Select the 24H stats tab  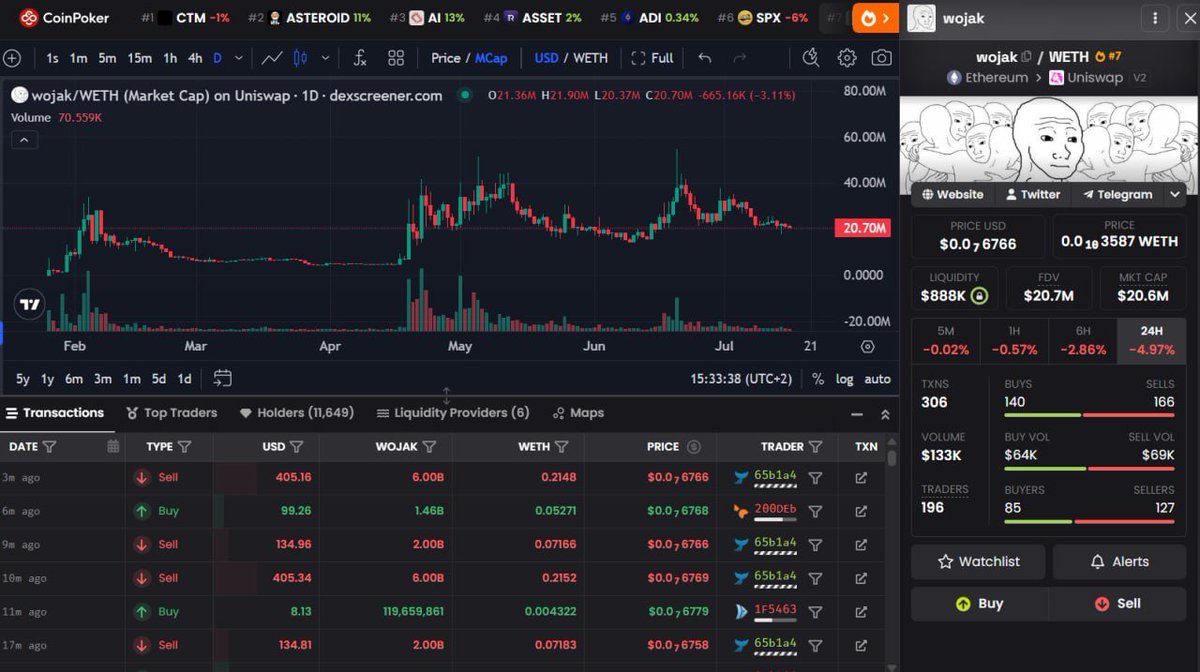[x=1152, y=340]
